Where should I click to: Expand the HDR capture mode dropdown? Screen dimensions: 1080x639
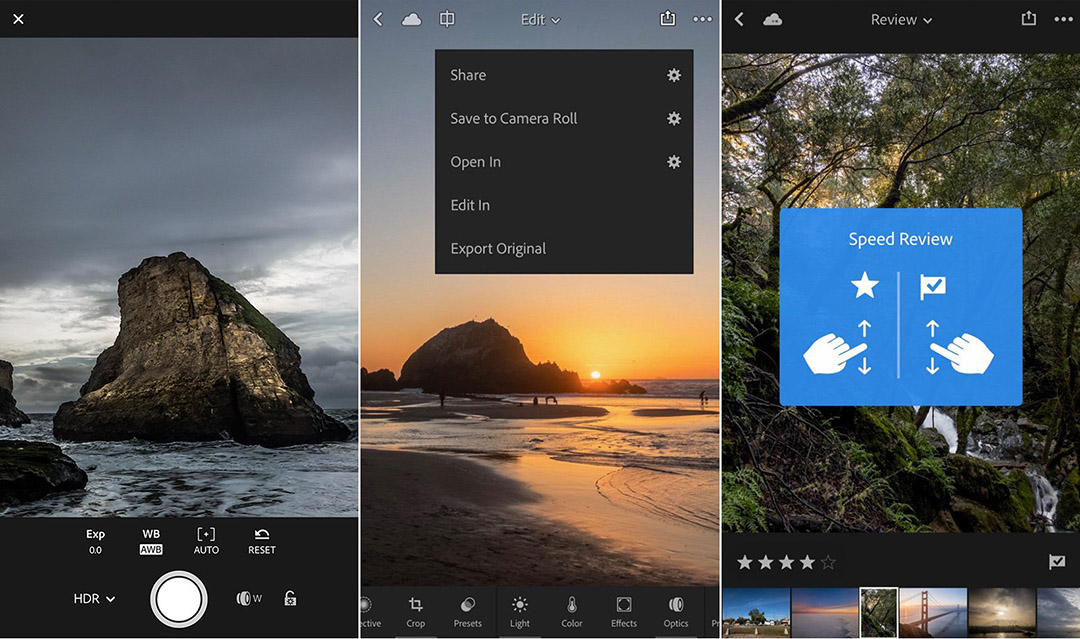click(x=94, y=598)
